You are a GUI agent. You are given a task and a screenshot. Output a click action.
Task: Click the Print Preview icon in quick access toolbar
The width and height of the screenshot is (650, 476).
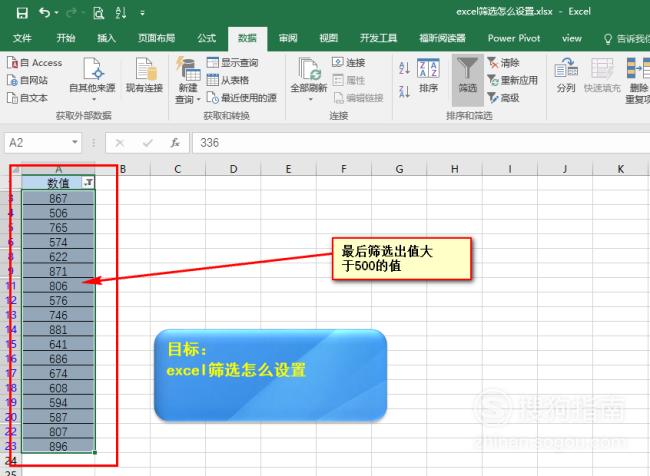(x=98, y=13)
